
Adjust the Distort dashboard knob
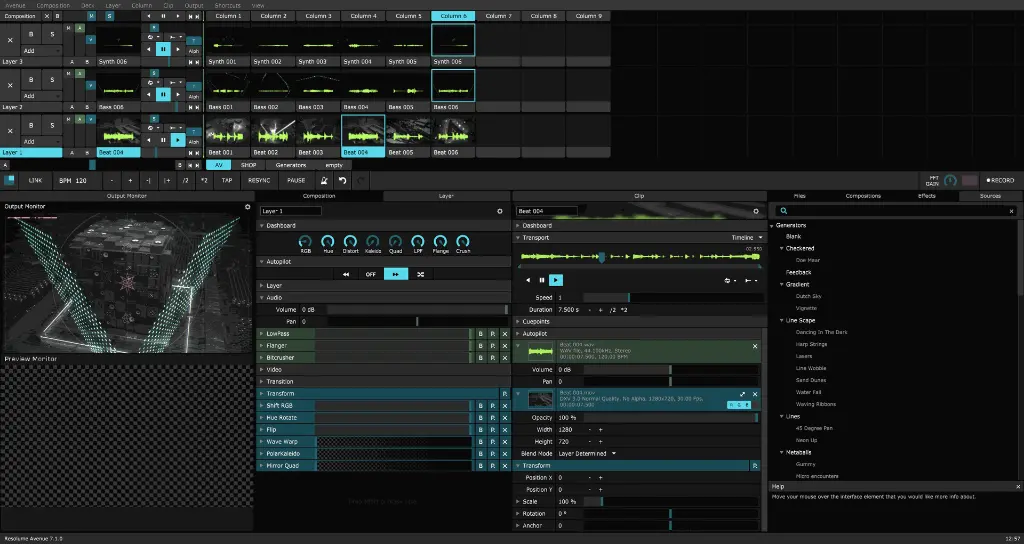tap(350, 242)
